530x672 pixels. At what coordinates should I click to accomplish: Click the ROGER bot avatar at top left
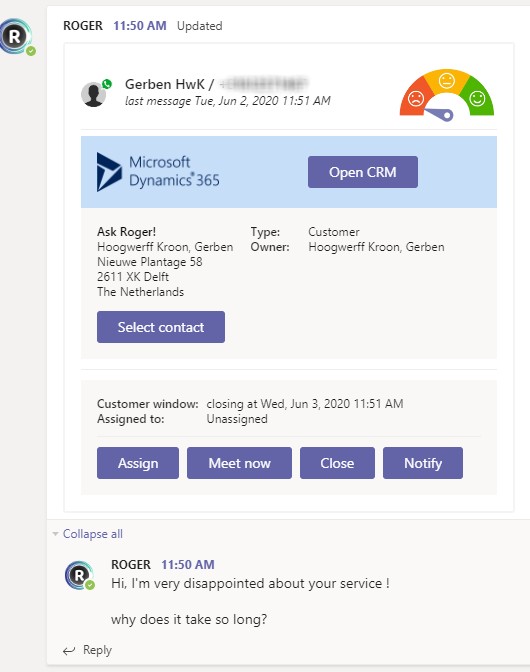pos(16,37)
